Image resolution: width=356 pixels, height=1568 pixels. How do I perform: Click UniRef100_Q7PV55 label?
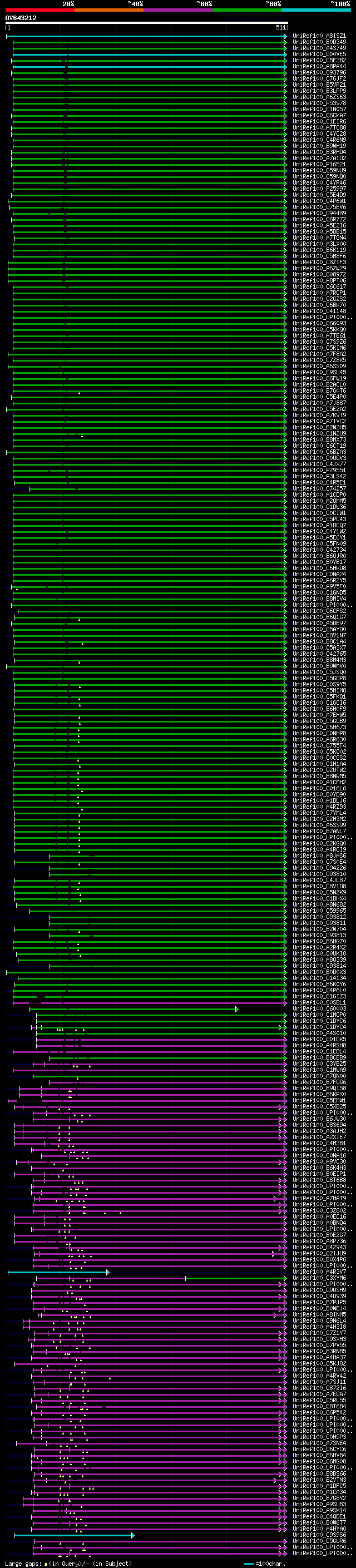pyautogui.click(x=319, y=1344)
